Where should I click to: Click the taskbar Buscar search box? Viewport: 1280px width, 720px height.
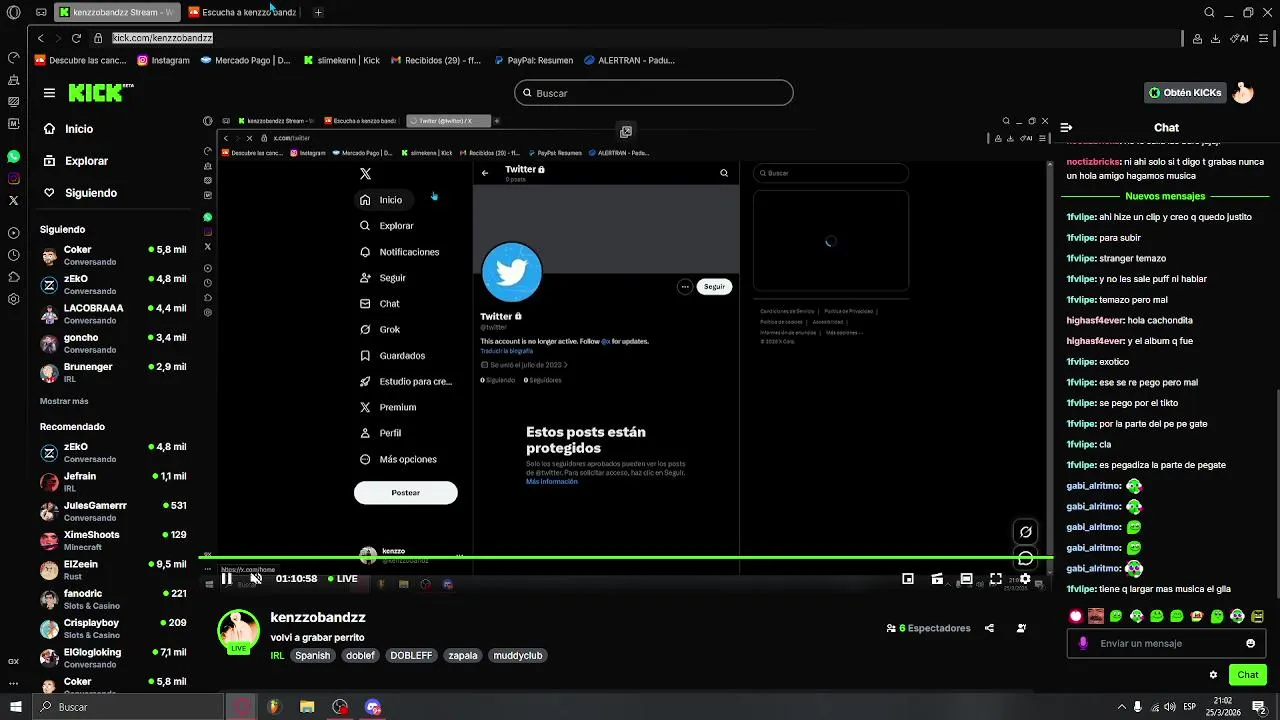click(130, 707)
